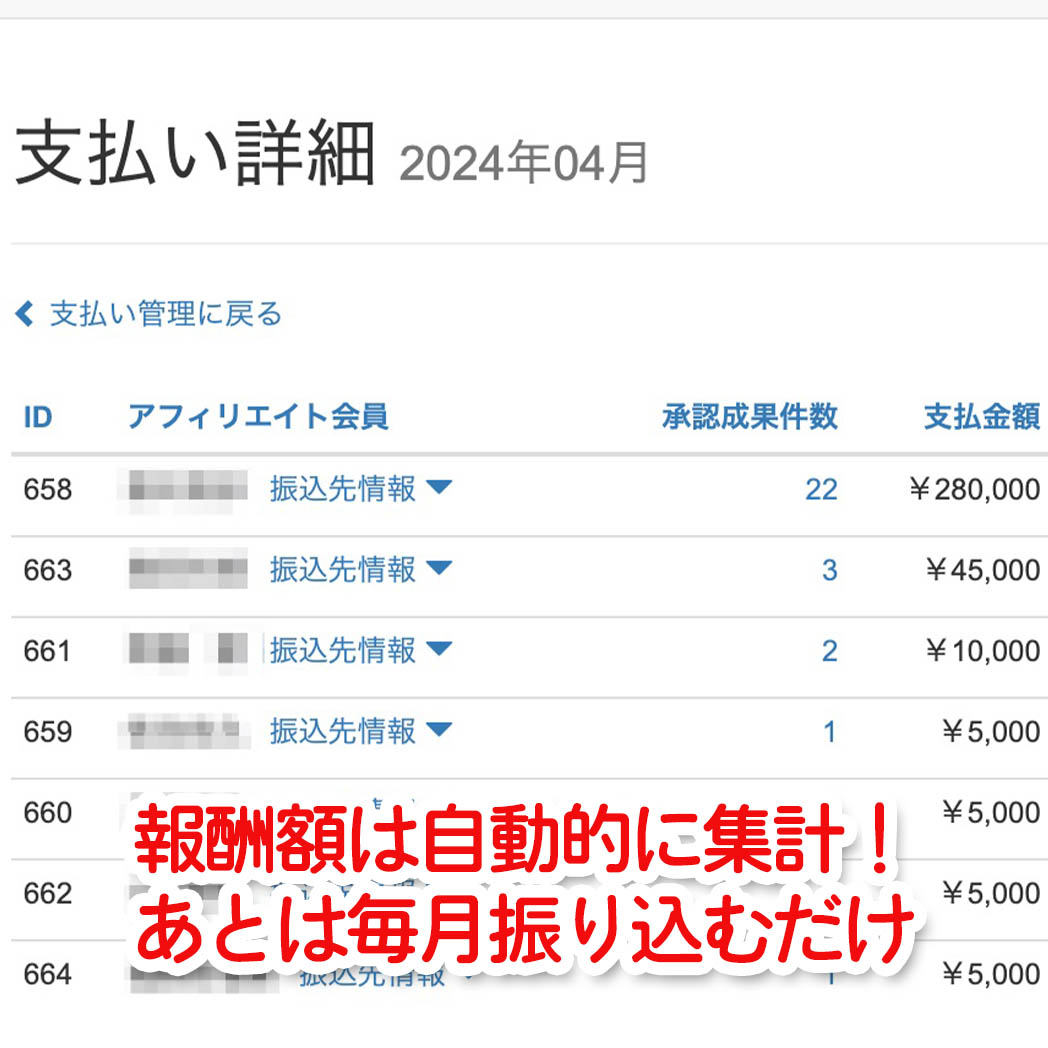Viewport: 1048px width, 1048px height.
Task: Open approved results count 1 for ID 659
Action: pos(829,732)
